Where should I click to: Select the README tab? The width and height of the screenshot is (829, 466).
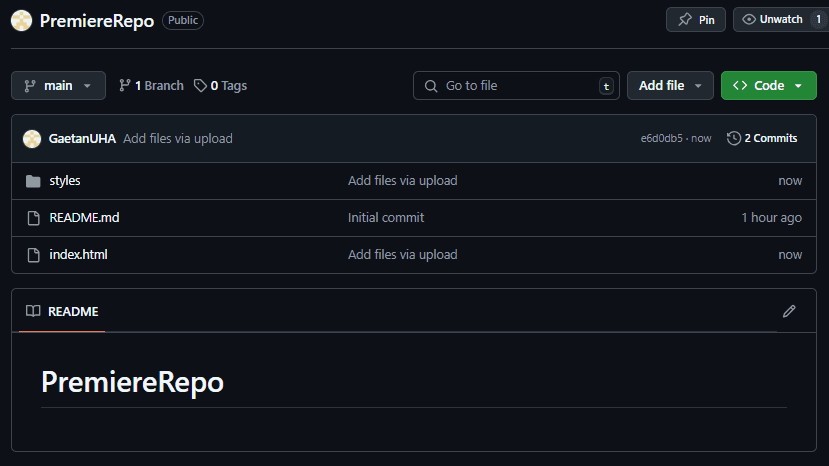(62, 311)
